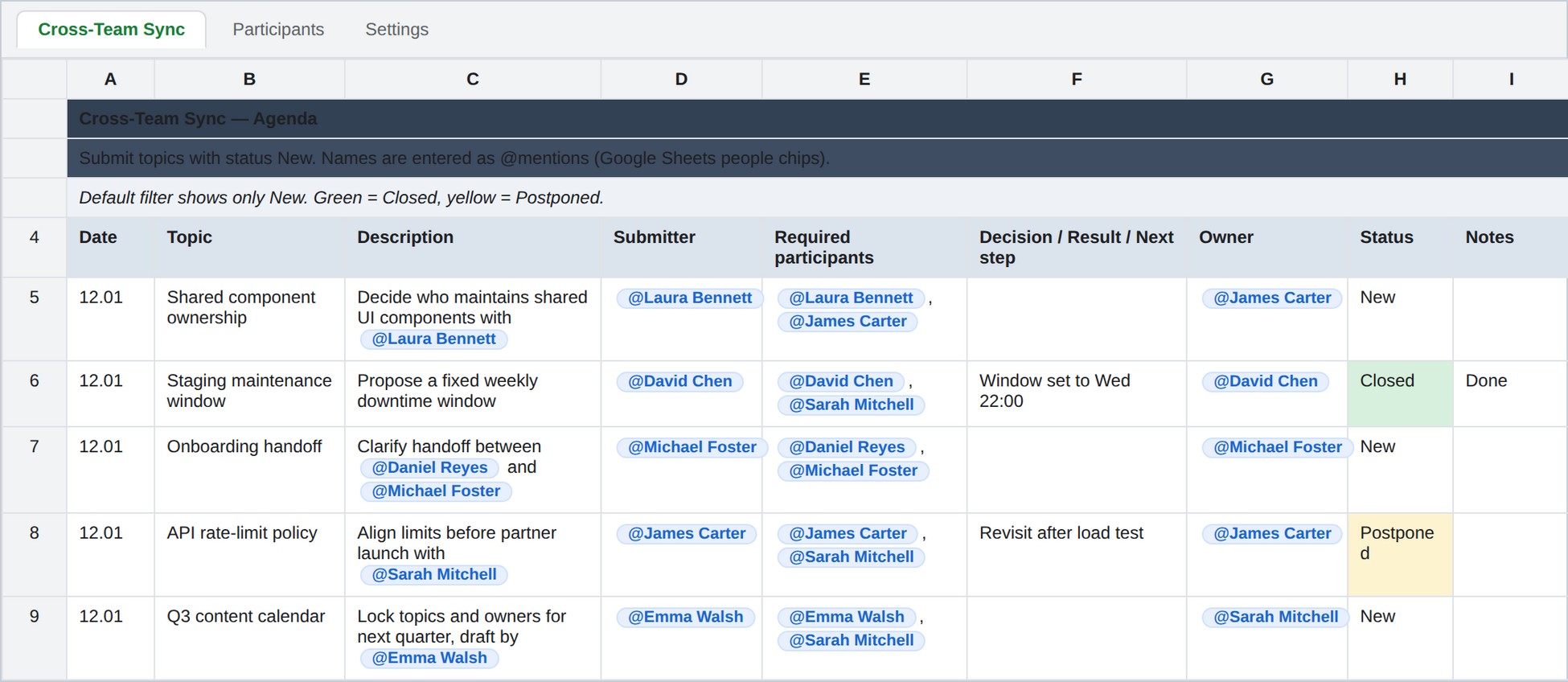Click 'Revisit after load test' cell

[x=1077, y=555]
